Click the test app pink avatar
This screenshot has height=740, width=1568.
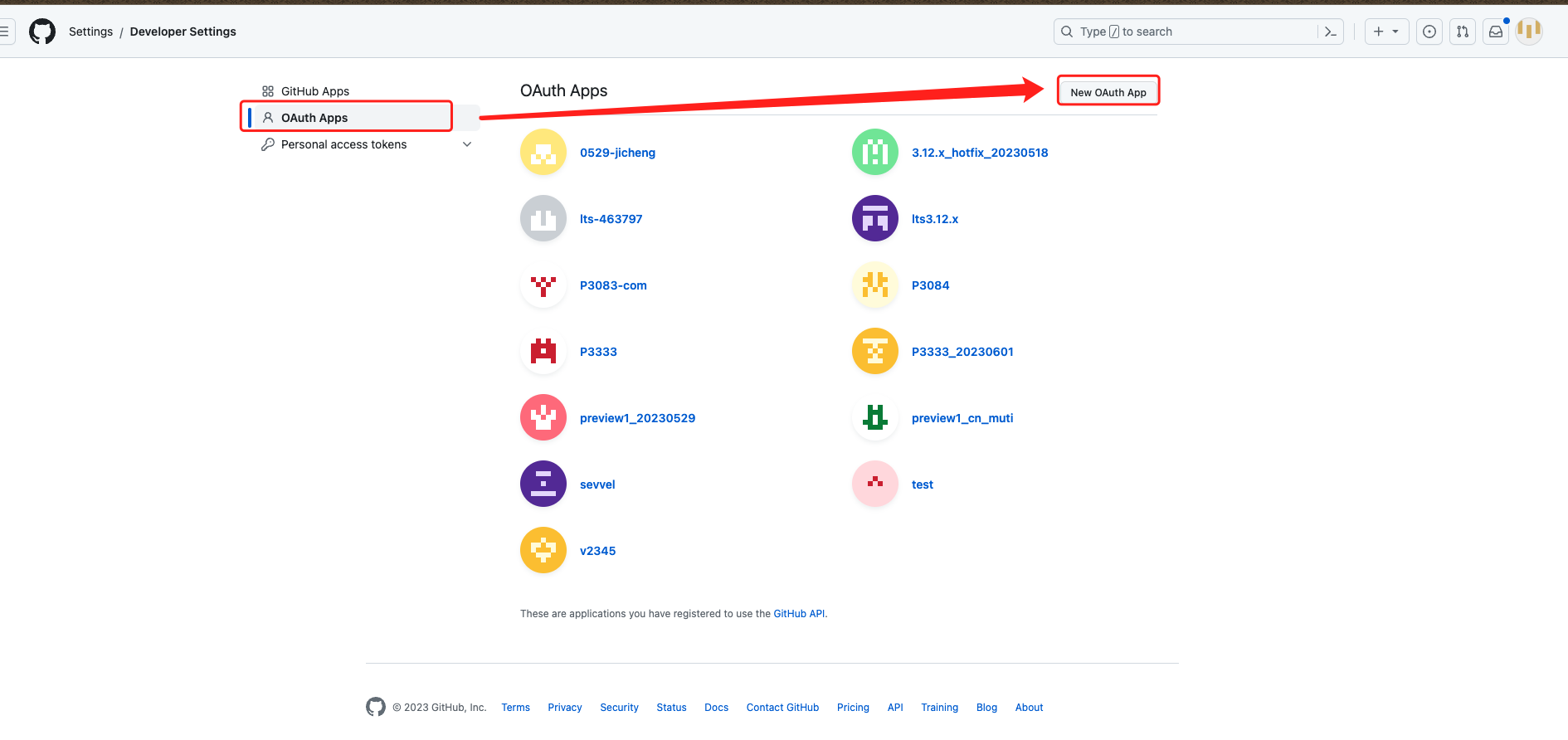pyautogui.click(x=875, y=484)
